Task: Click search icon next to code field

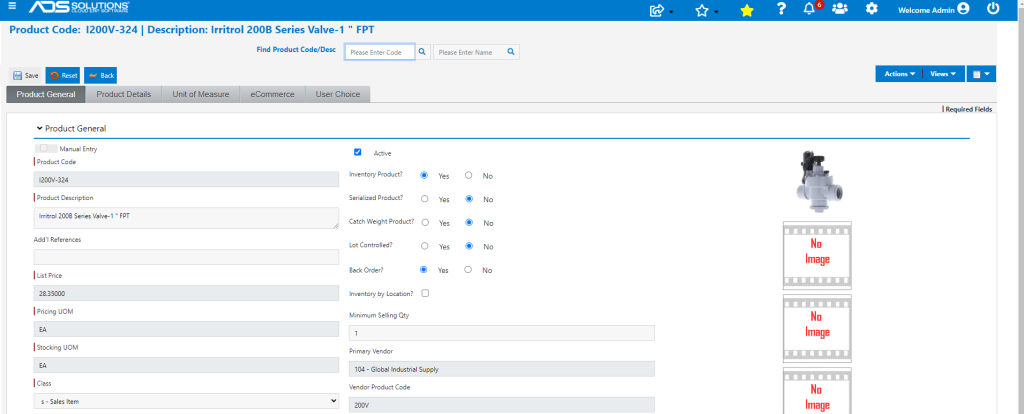Action: [423, 52]
